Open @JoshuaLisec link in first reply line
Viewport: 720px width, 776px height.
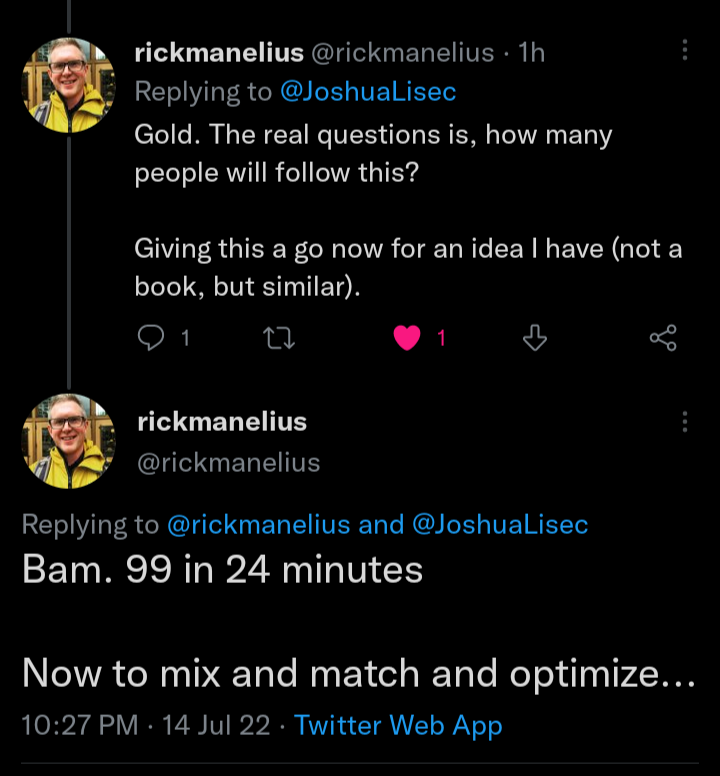coord(367,92)
